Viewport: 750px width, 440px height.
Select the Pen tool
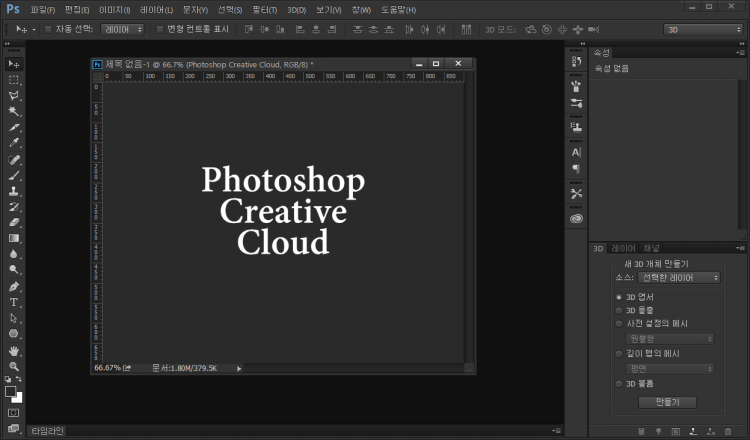point(14,286)
